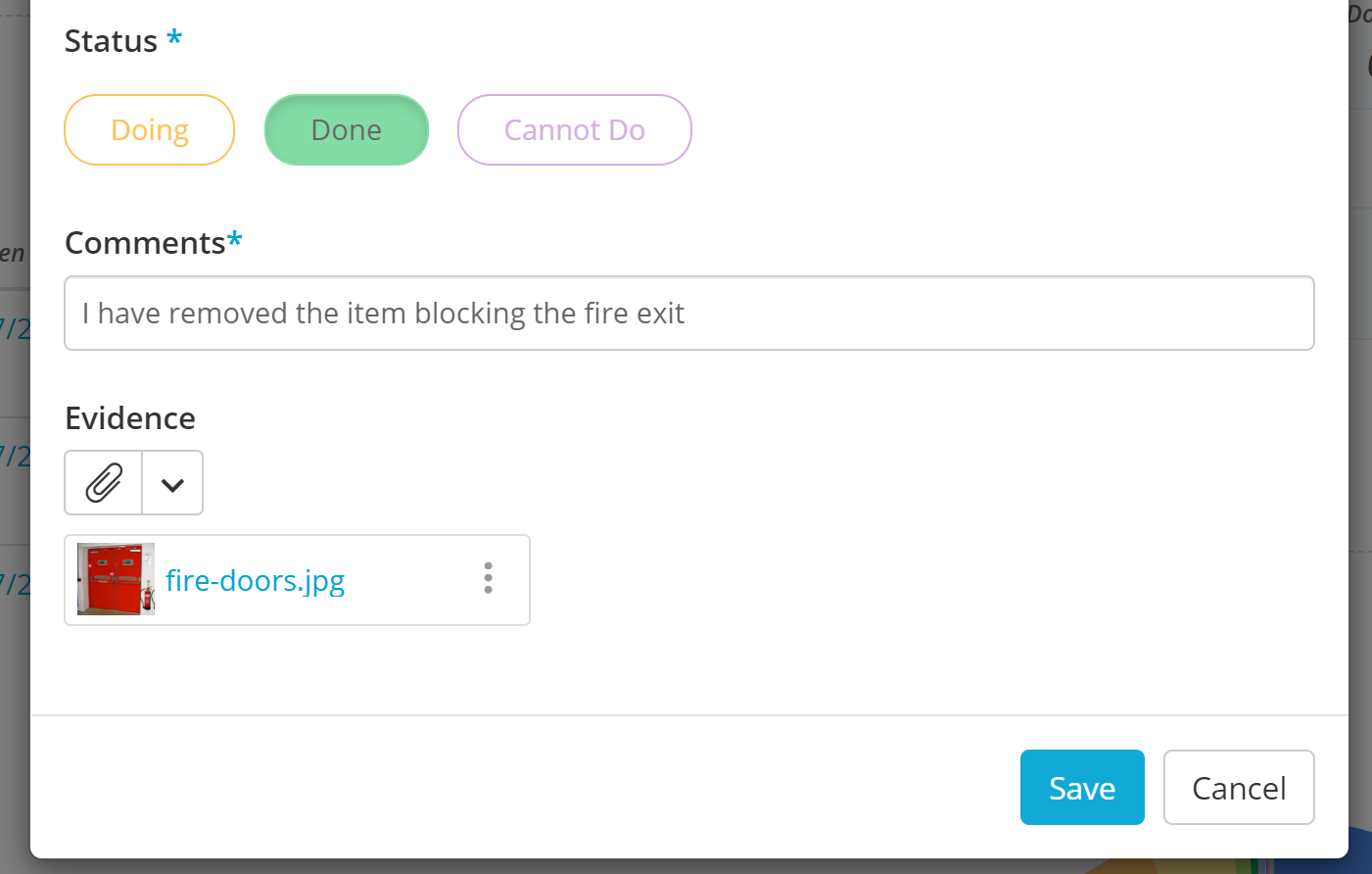
Task: Select the Cannot Do status option
Action: [574, 129]
